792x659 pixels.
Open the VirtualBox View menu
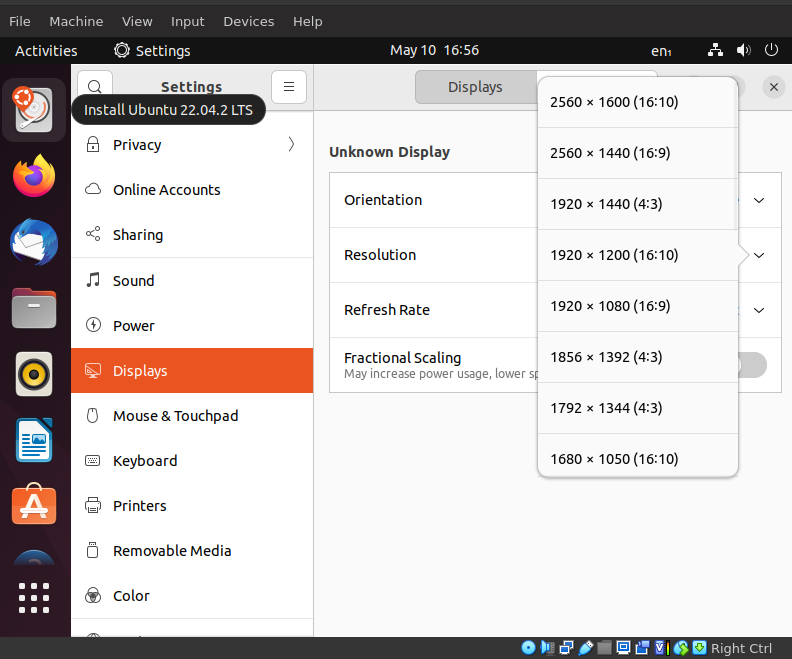coord(137,21)
